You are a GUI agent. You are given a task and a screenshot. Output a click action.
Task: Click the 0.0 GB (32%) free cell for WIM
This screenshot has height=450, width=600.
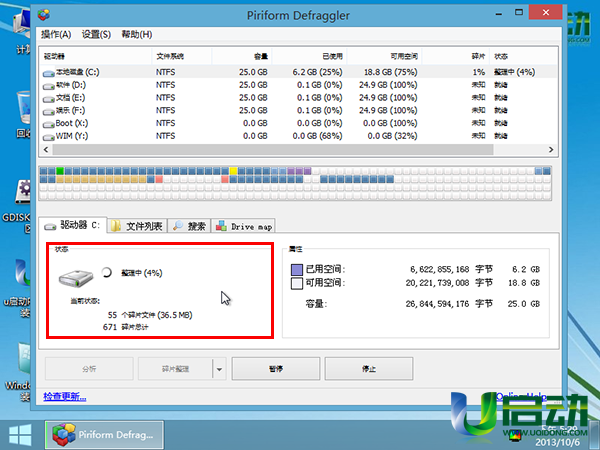392,136
